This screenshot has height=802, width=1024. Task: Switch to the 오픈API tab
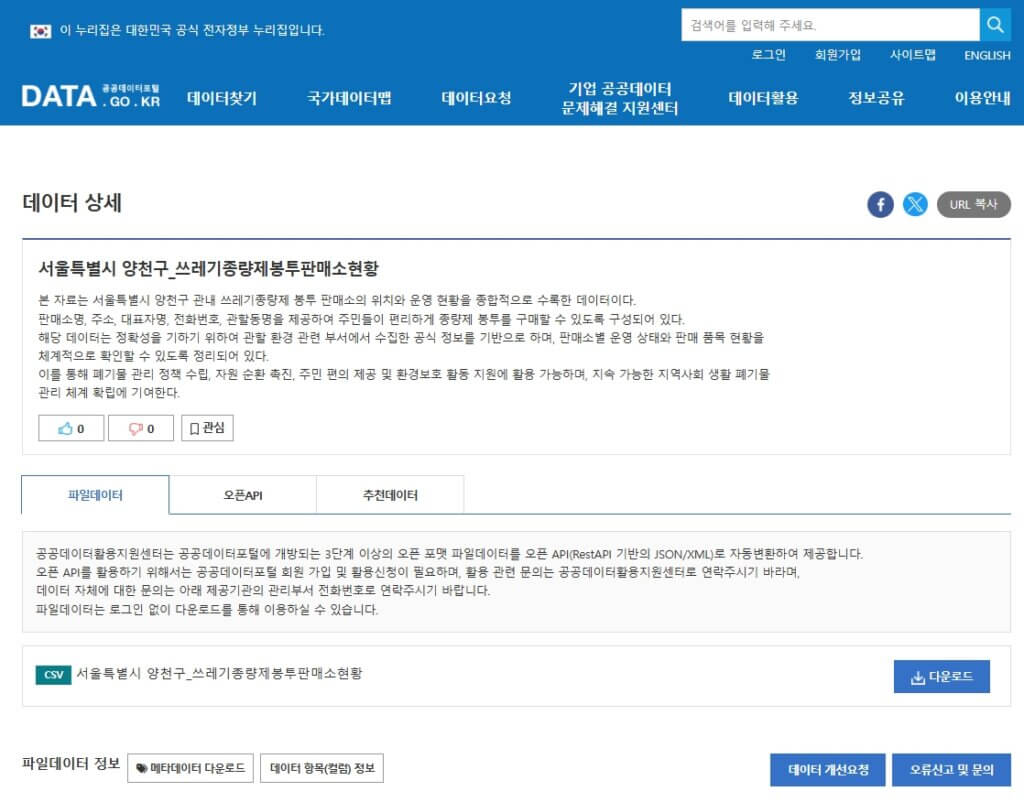[x=243, y=494]
